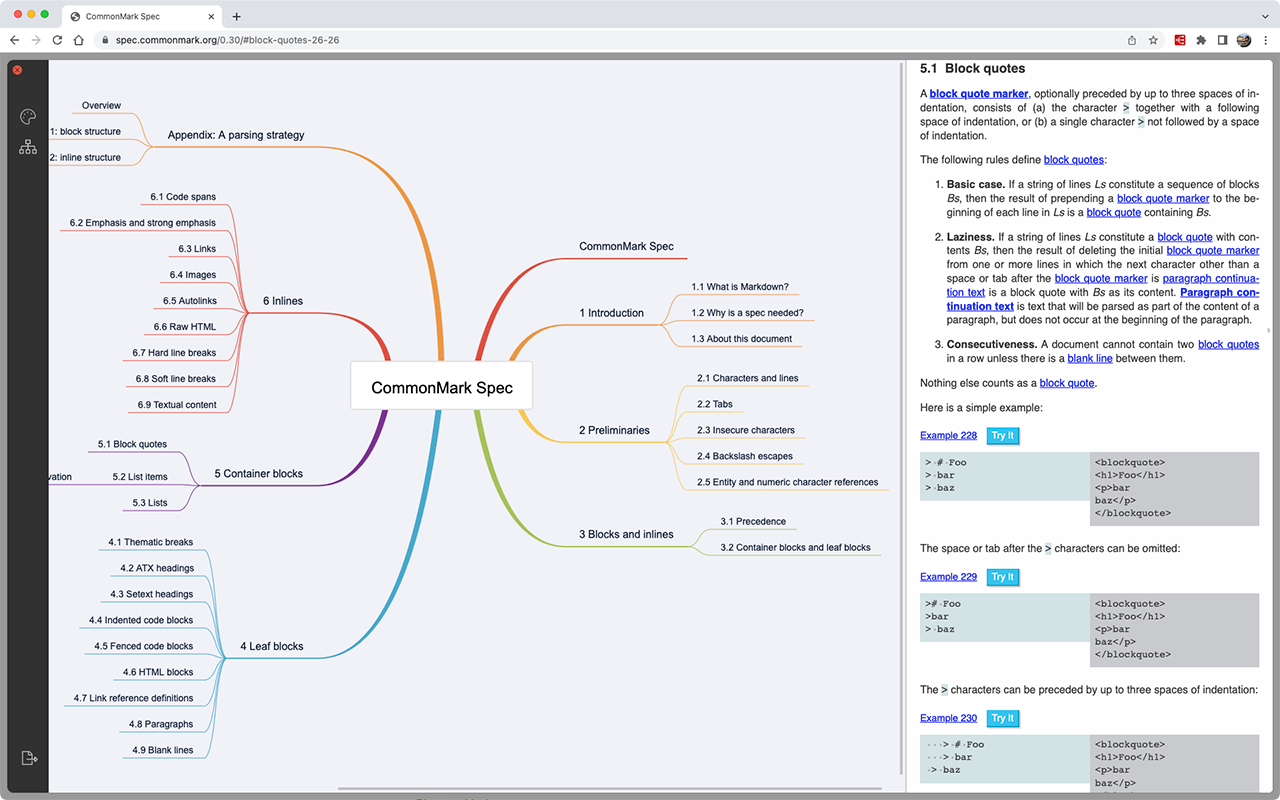The width and height of the screenshot is (1280, 800).
Task: Open a new browser tab
Action: coord(236,16)
